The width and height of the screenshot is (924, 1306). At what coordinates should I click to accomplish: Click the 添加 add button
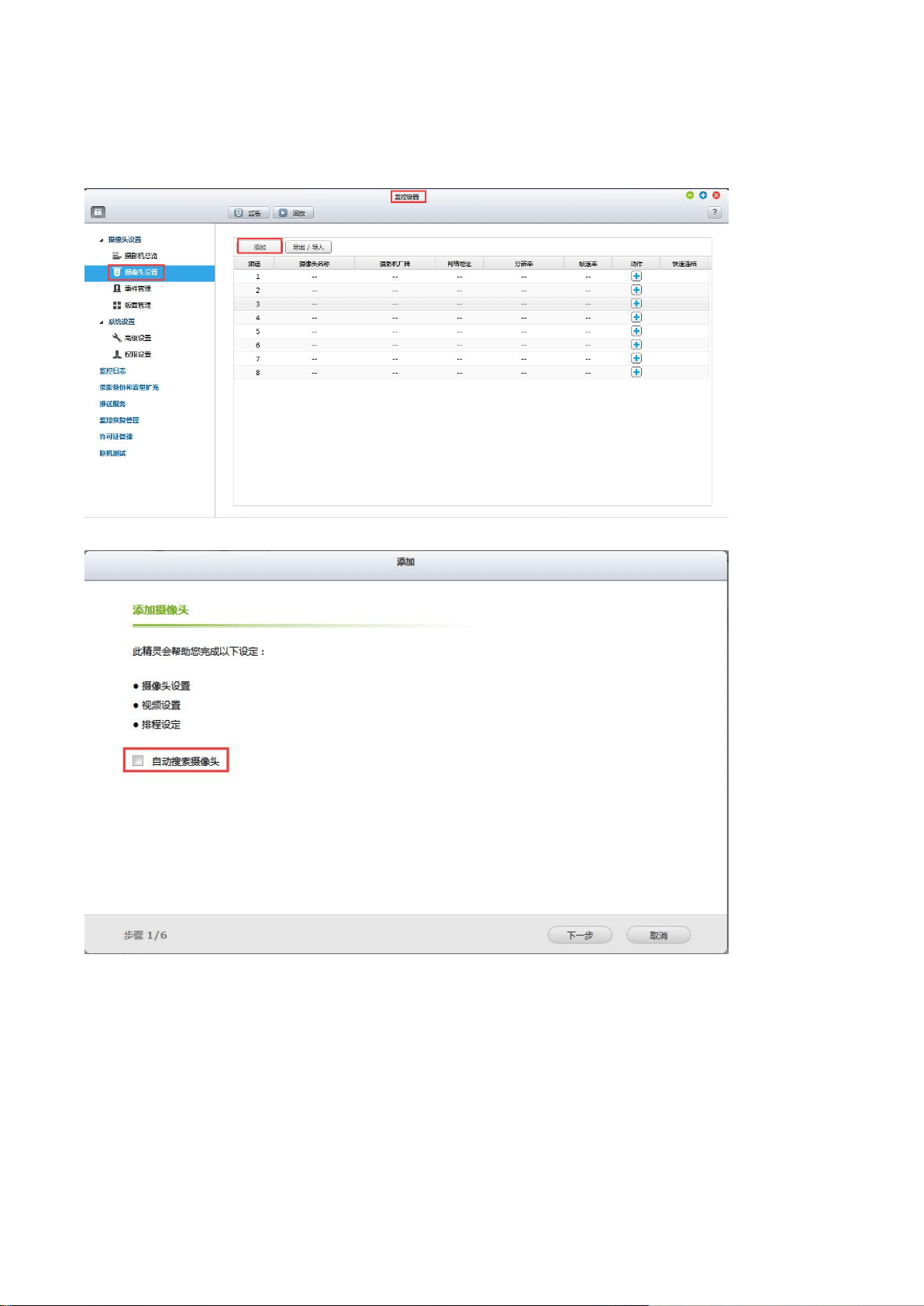pos(260,247)
